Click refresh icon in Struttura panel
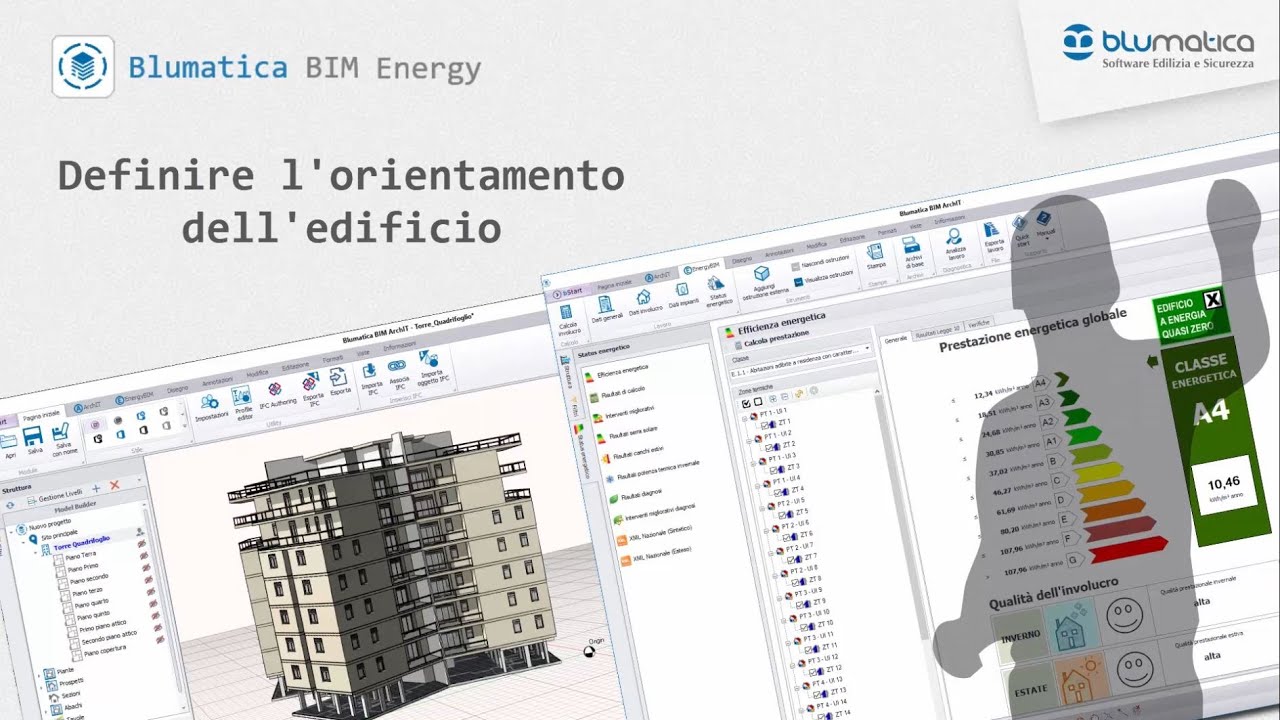The image size is (1280, 720). 9,506
